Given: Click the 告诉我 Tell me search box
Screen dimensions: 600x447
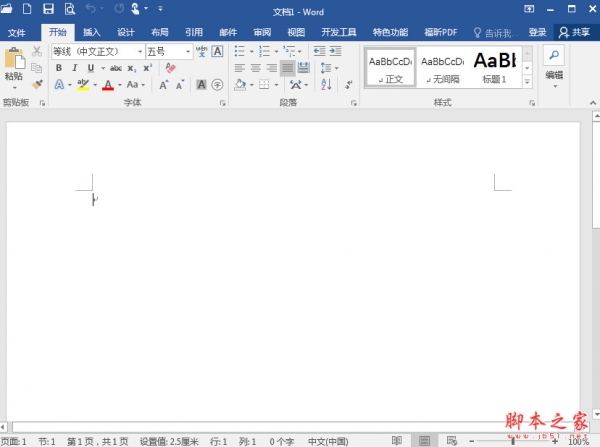Looking at the screenshot, I should point(496,33).
